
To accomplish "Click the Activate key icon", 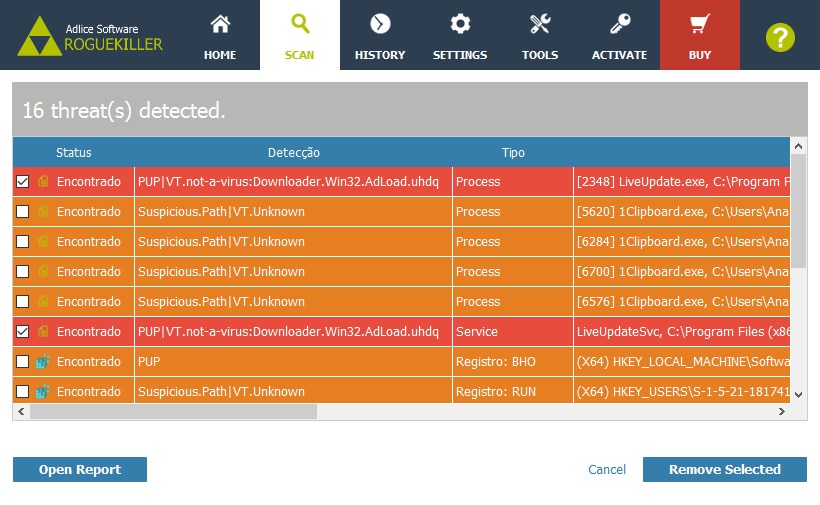I will [620, 24].
